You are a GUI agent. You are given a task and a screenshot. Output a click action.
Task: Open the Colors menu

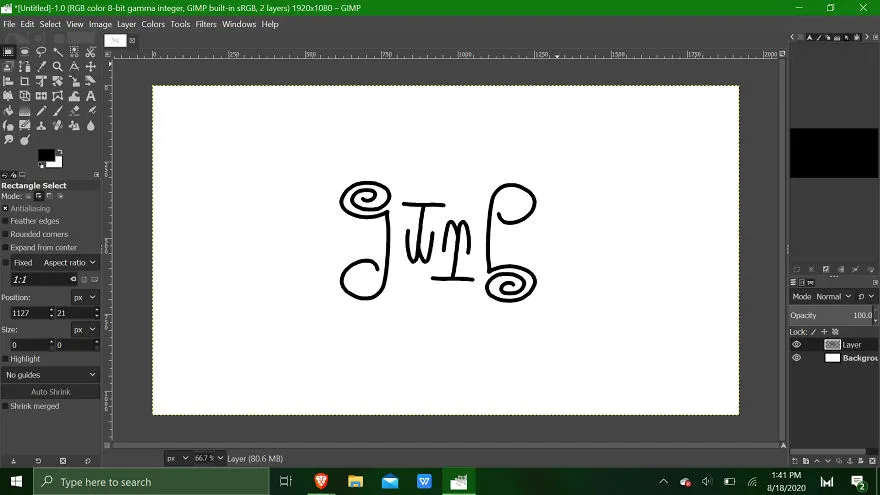(153, 24)
